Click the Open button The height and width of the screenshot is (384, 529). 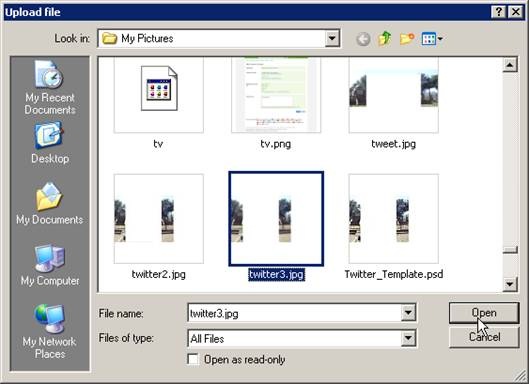coord(484,313)
